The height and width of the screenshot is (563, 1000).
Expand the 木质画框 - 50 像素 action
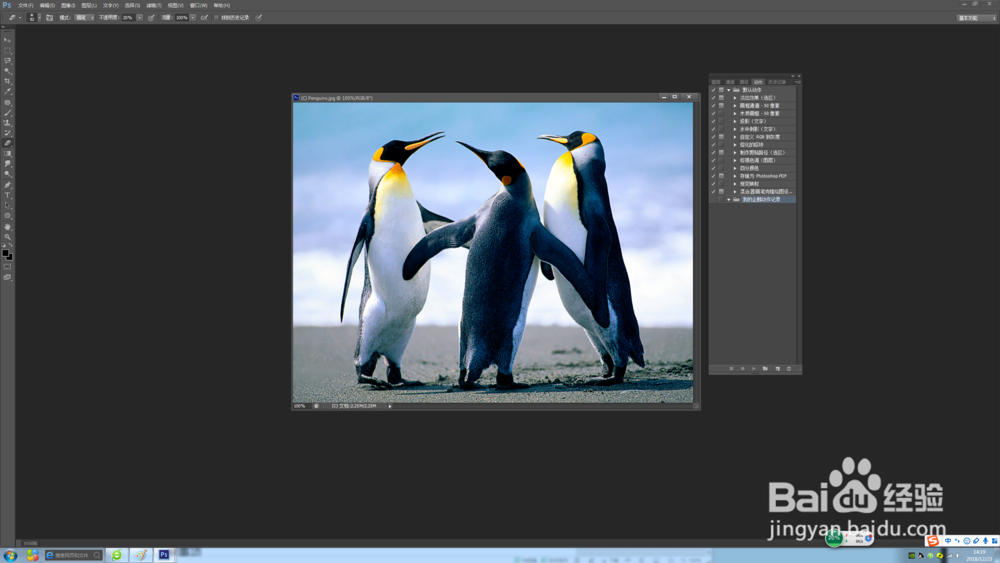coord(735,113)
